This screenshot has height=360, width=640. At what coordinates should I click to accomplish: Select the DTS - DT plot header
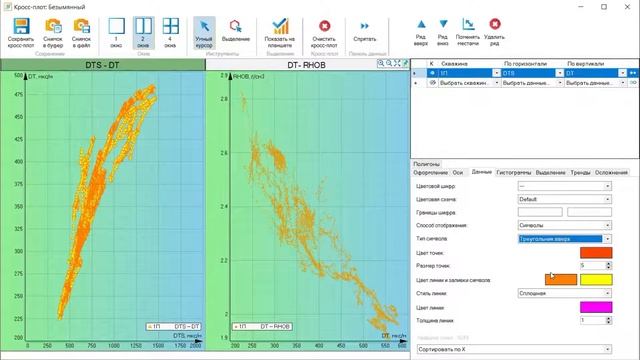point(102,65)
